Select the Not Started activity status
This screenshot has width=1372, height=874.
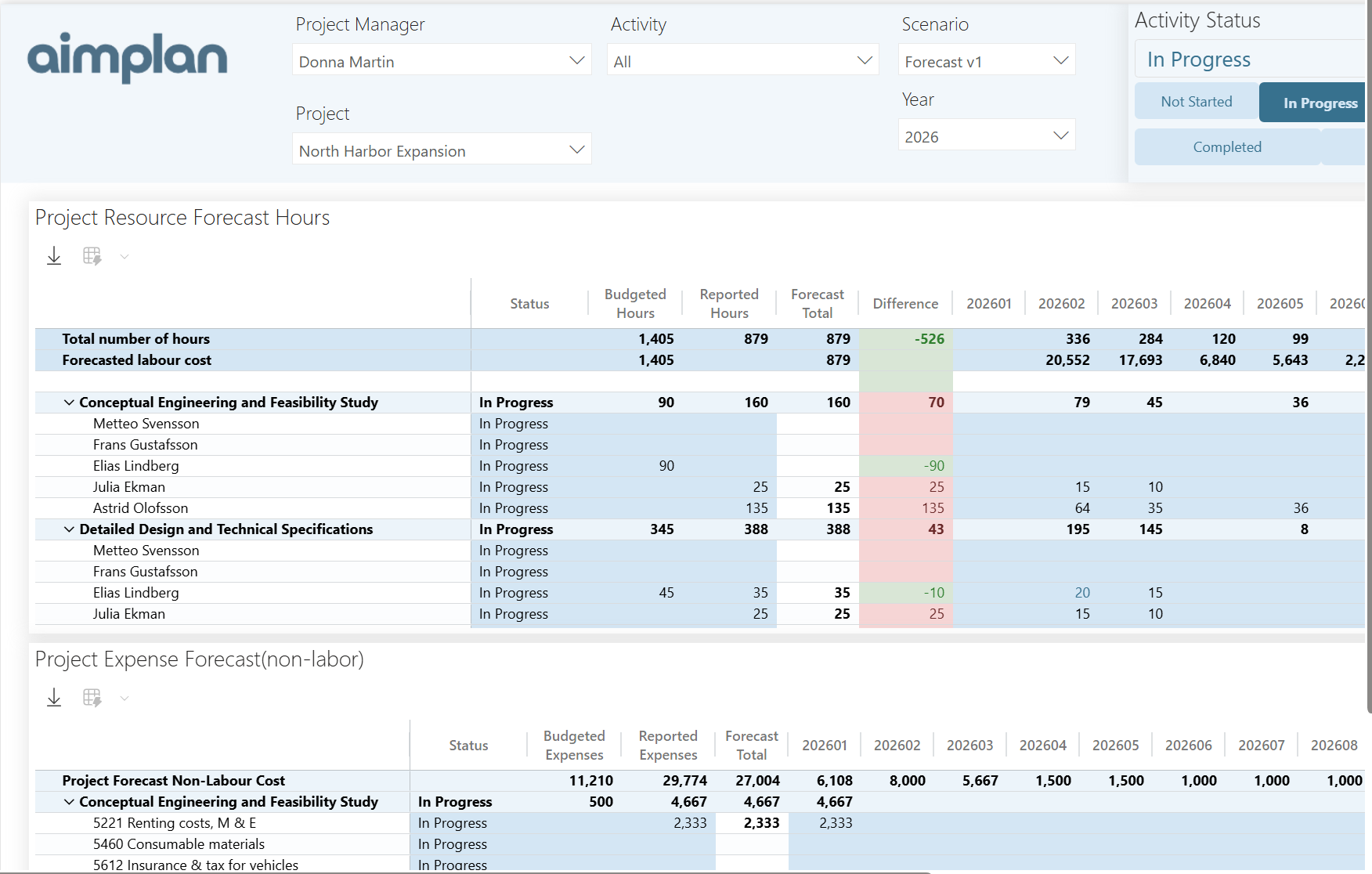(x=1197, y=102)
